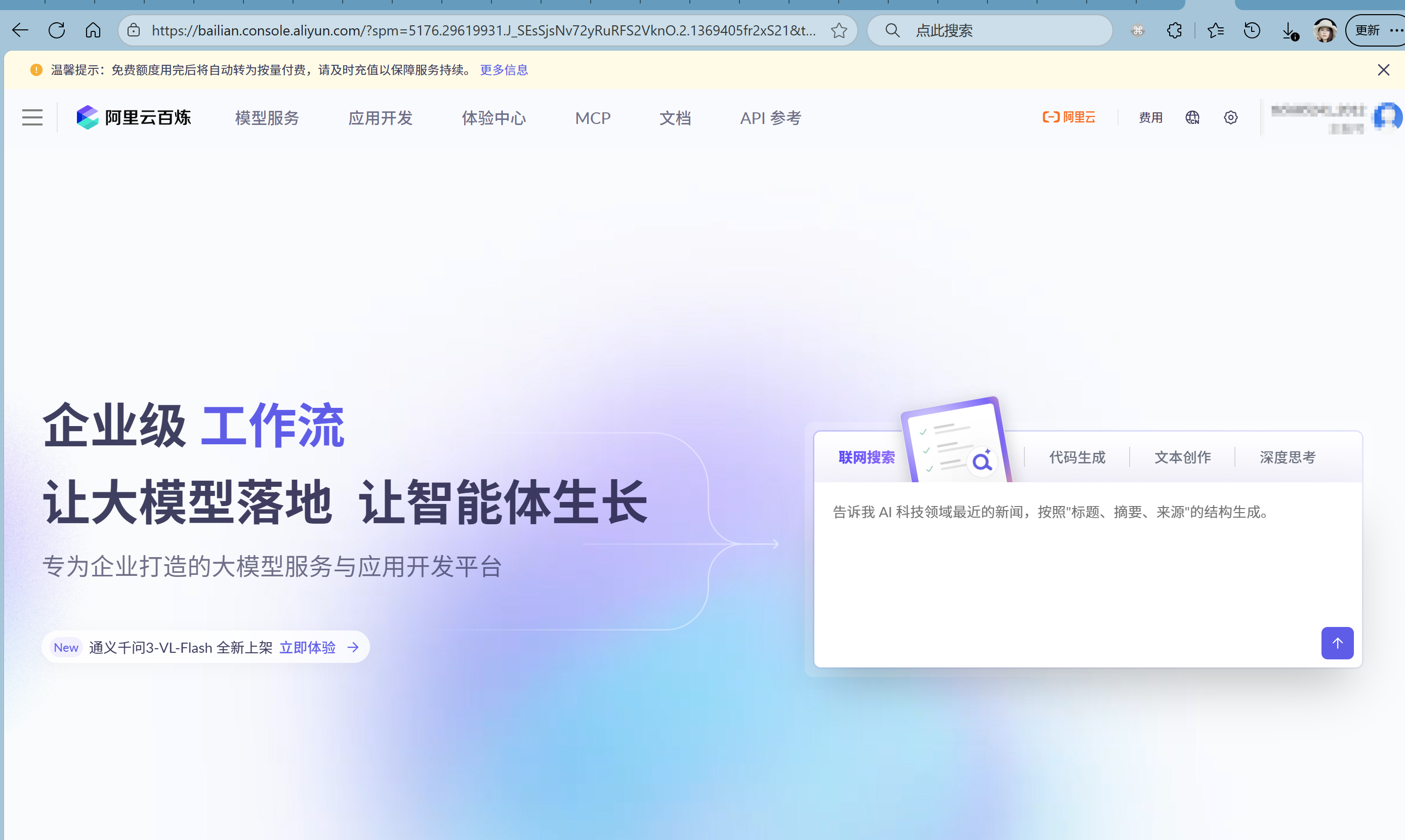This screenshot has width=1405, height=840.
Task: Dismiss the yellow notice banner
Action: point(1383,70)
